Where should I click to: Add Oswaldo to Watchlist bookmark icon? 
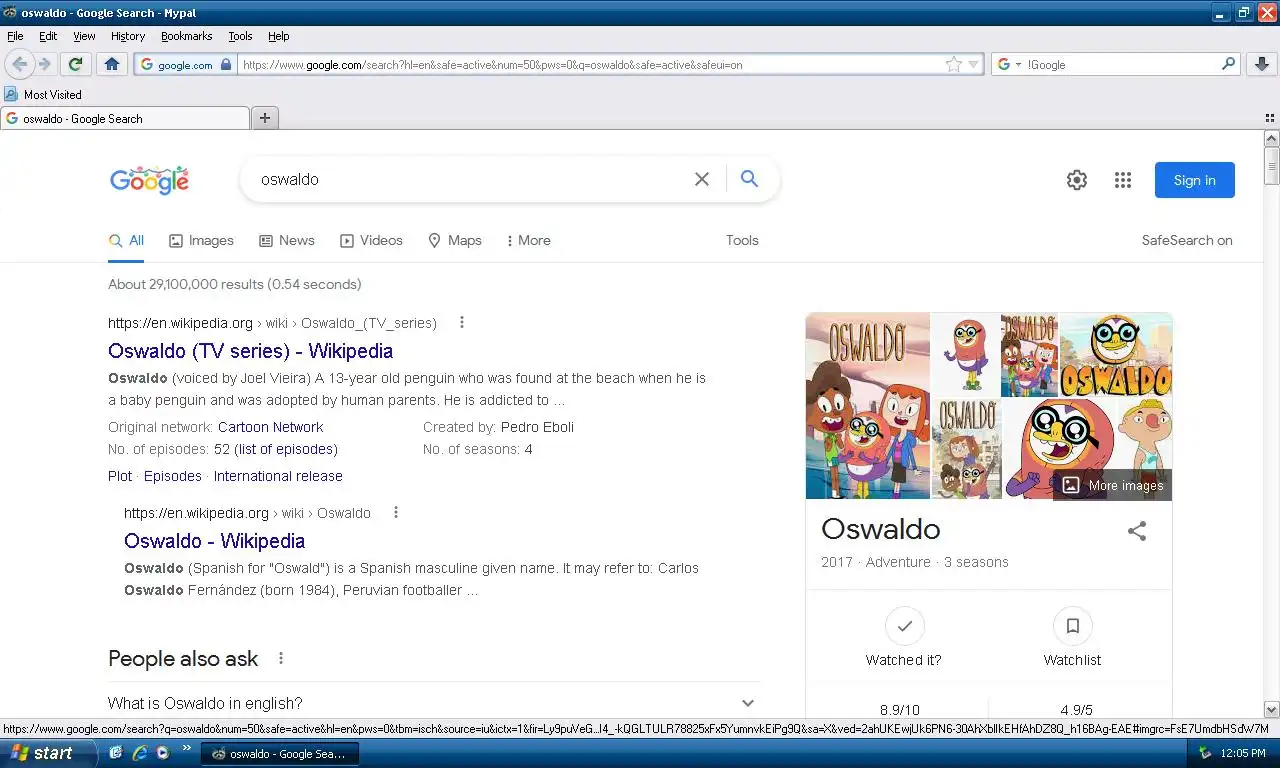click(1072, 626)
